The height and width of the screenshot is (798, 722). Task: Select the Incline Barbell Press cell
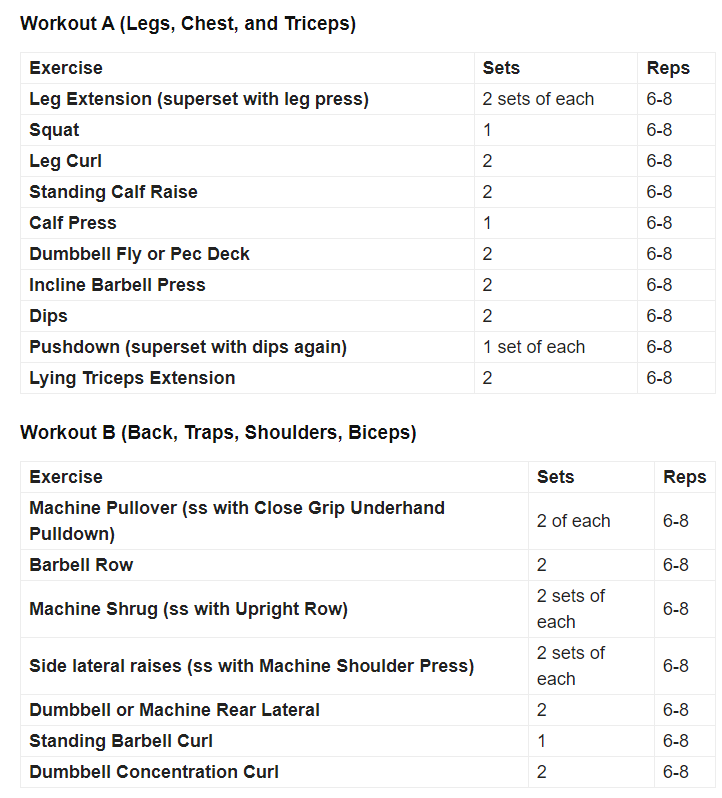tap(117, 285)
